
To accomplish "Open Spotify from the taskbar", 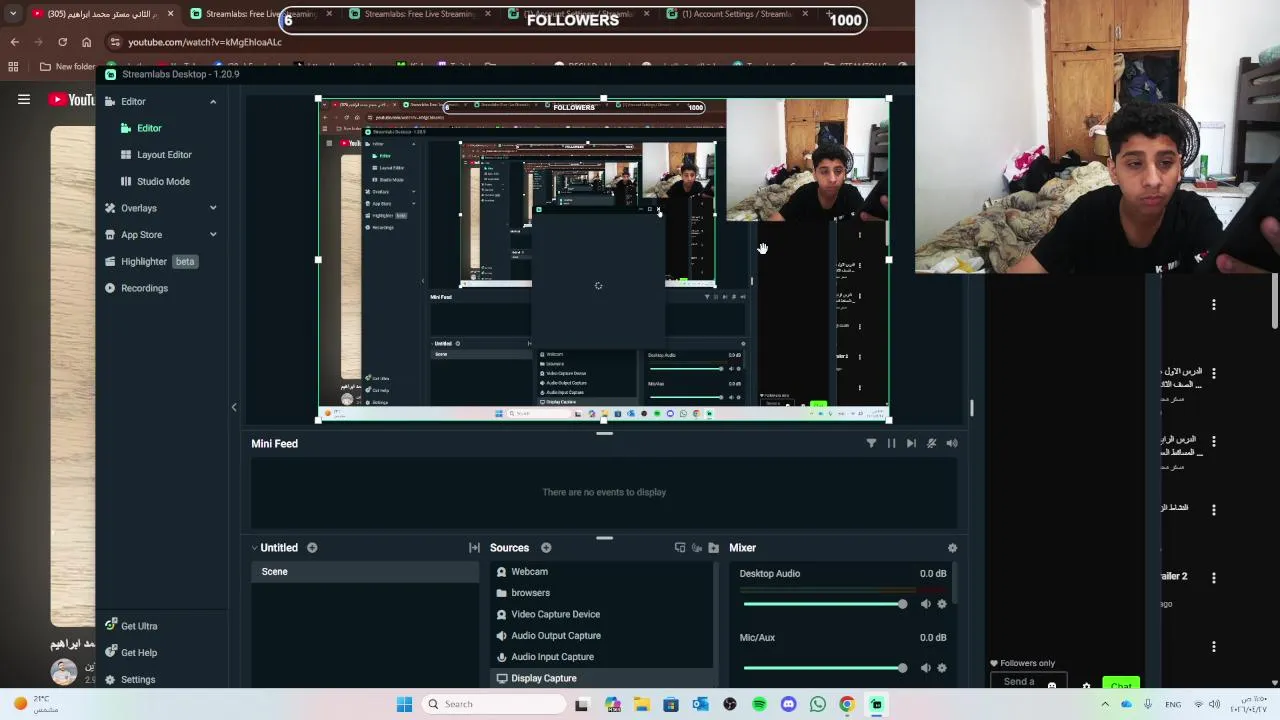I will pos(759,704).
